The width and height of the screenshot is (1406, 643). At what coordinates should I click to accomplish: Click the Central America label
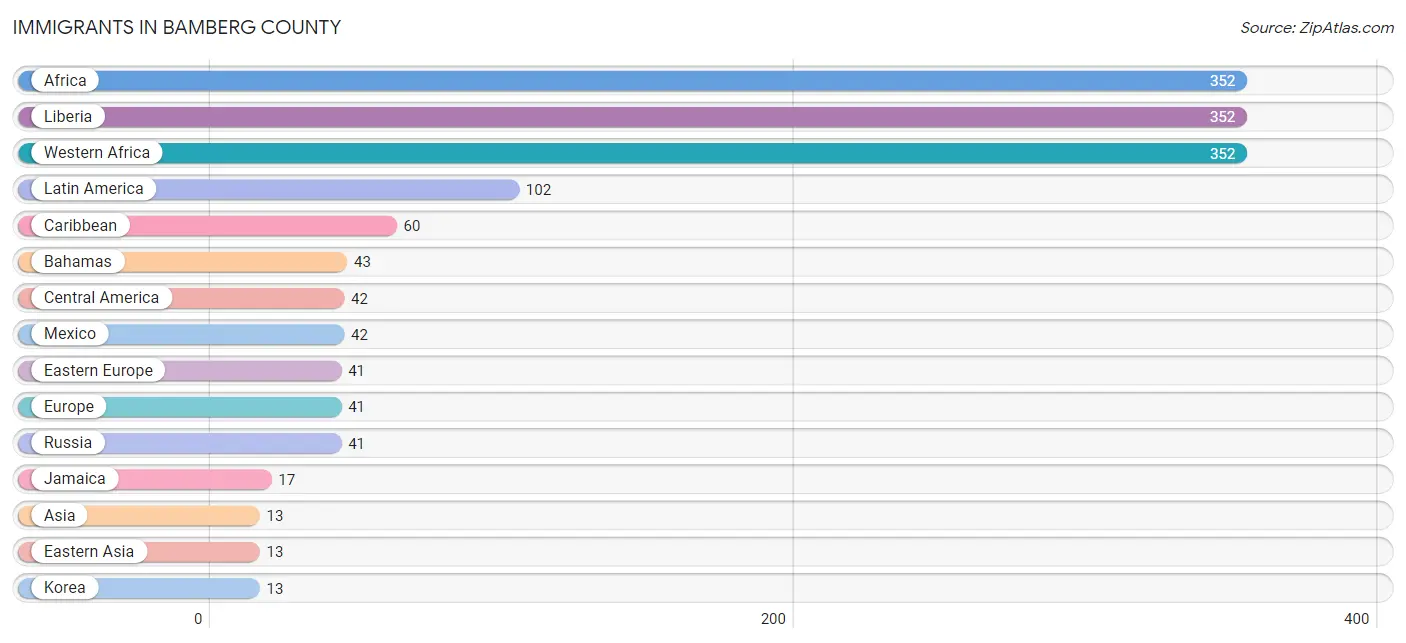tap(101, 298)
